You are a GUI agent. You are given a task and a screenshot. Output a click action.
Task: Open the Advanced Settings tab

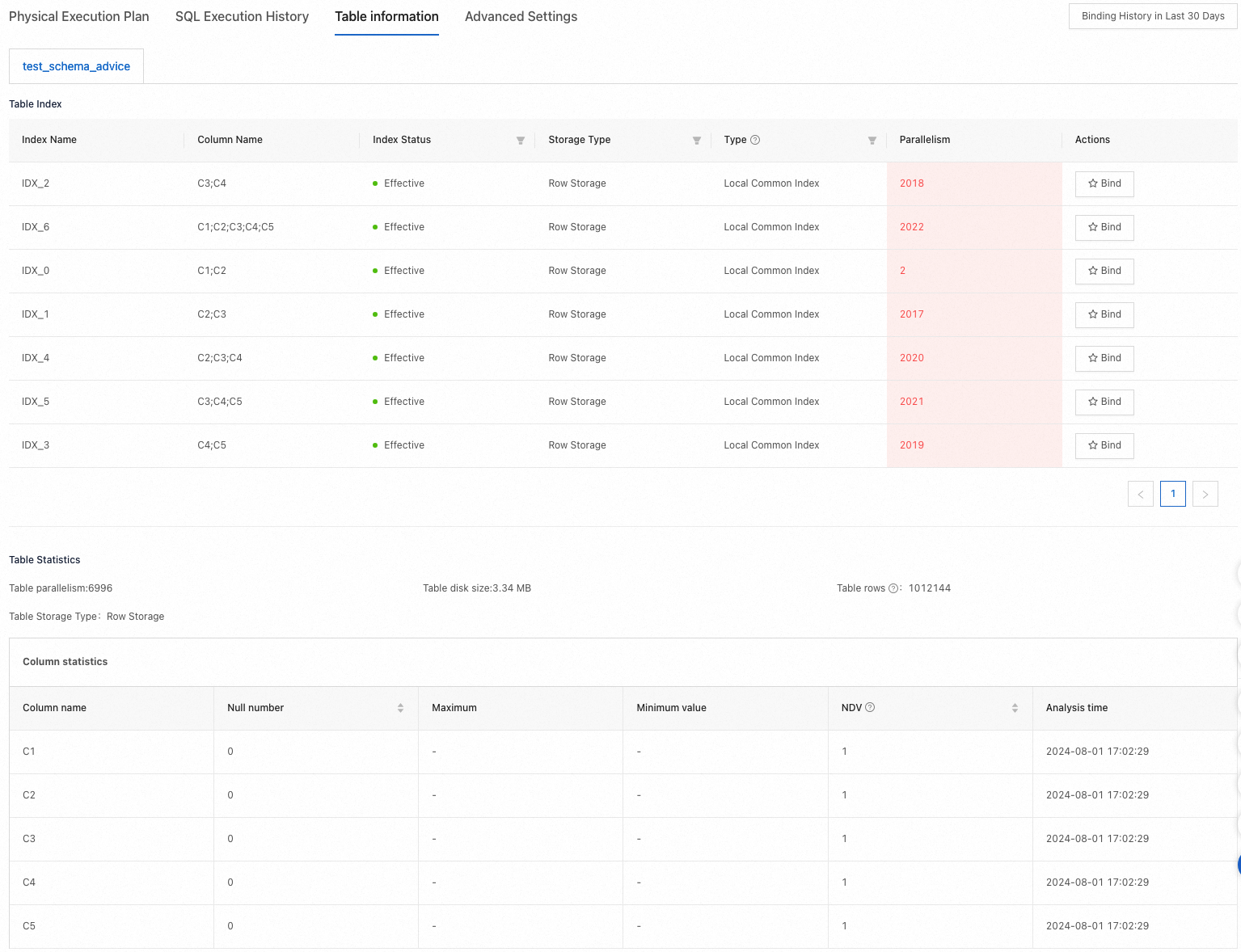click(x=521, y=16)
